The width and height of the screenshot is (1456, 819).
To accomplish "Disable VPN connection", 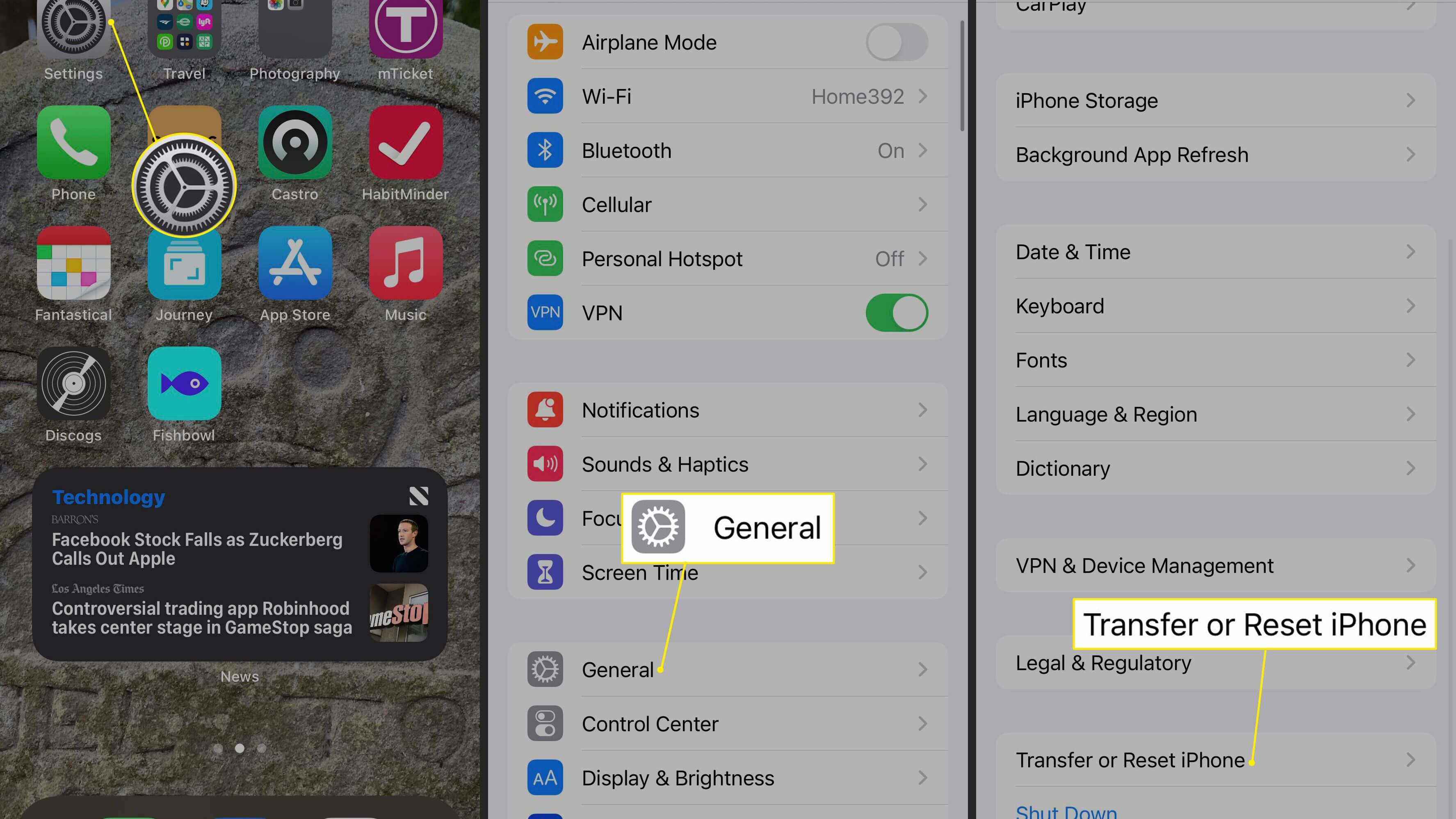I will (897, 313).
